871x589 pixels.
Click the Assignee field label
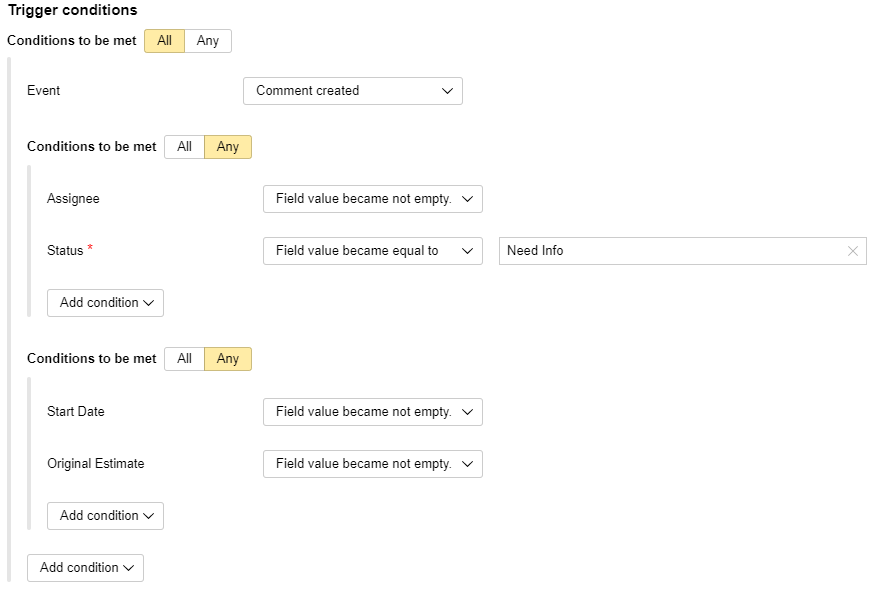point(73,199)
